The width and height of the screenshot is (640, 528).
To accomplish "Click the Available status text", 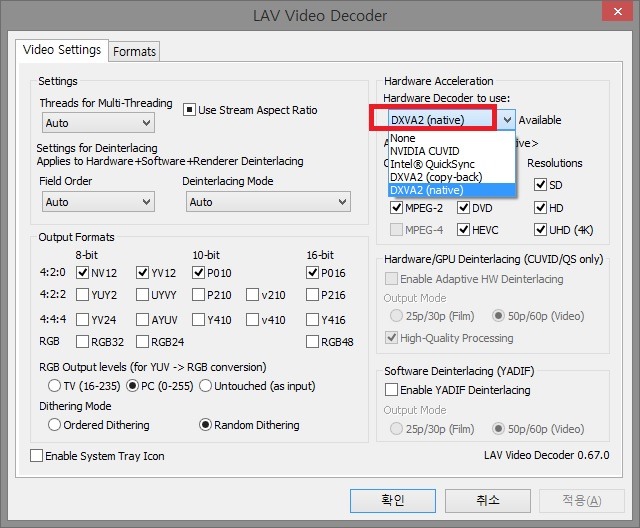I will point(540,120).
